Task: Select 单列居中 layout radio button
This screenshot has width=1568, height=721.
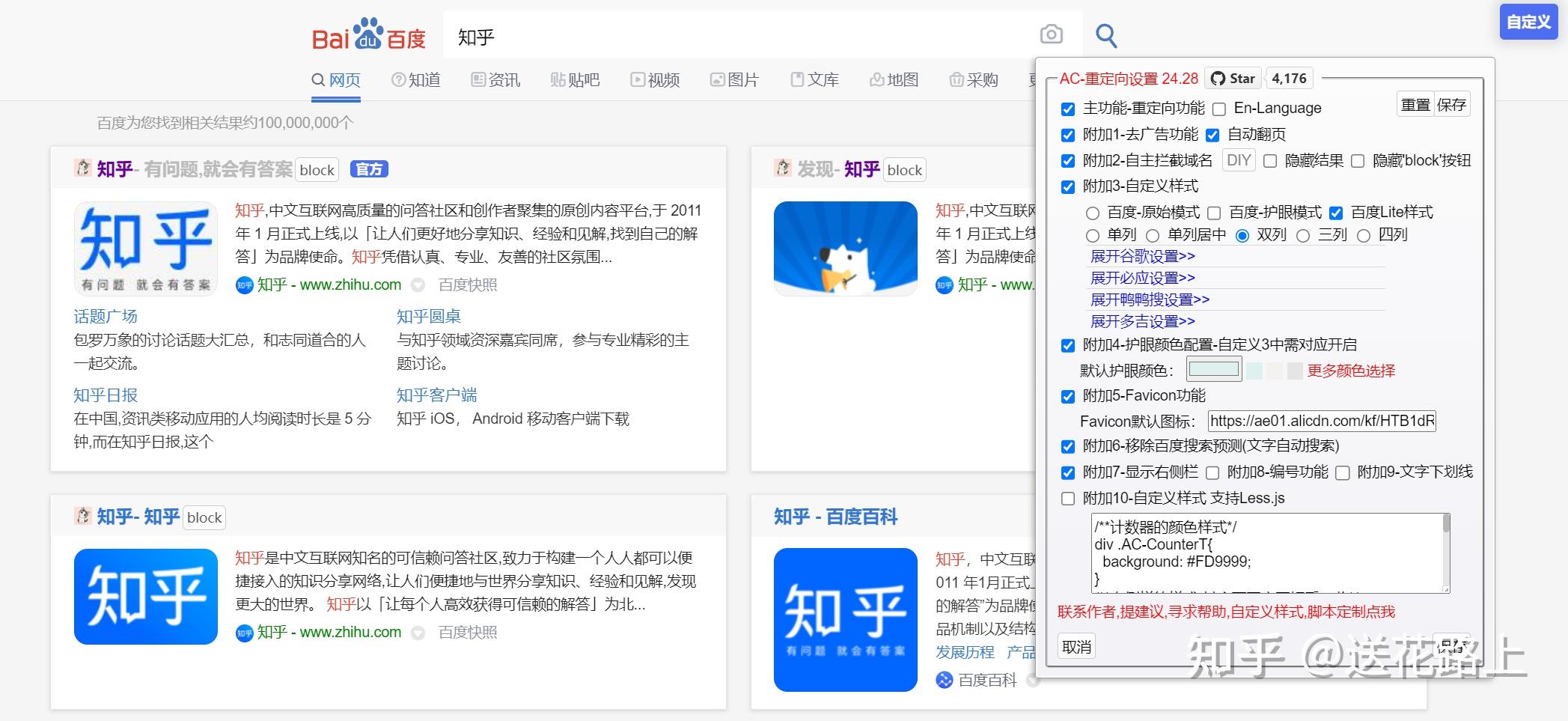Action: click(1153, 236)
